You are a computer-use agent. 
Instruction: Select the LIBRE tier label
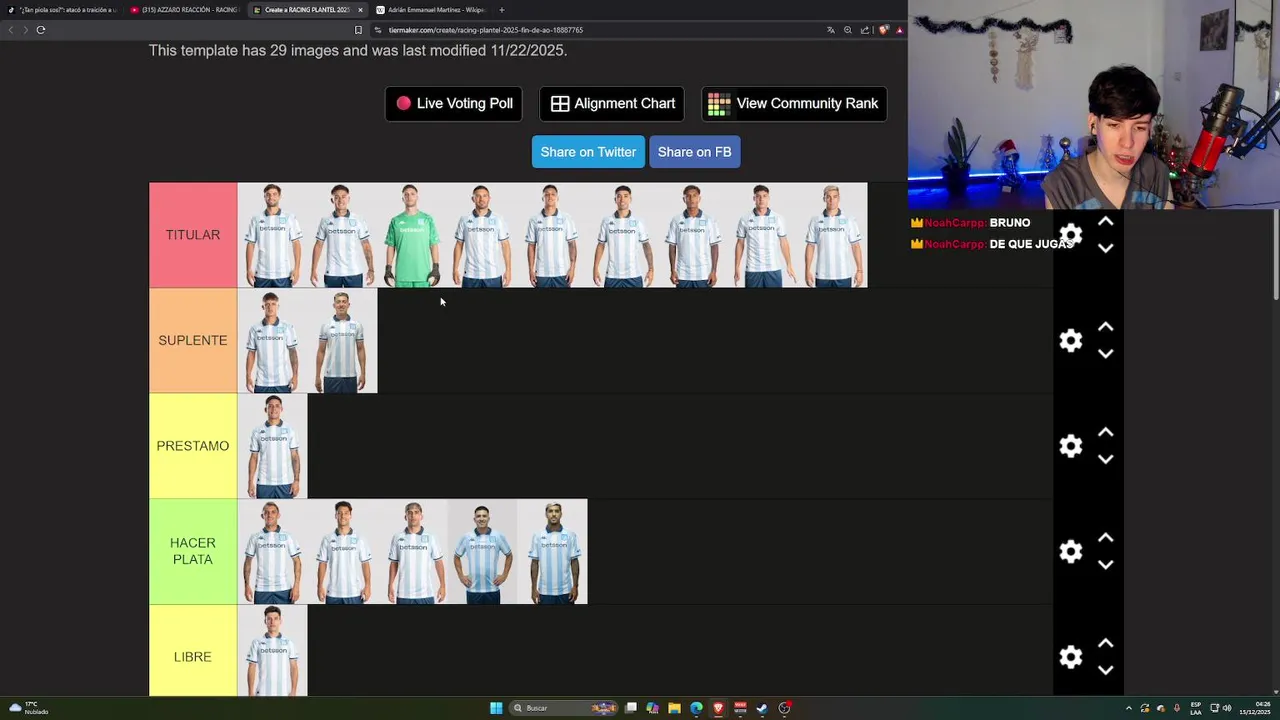(193, 657)
